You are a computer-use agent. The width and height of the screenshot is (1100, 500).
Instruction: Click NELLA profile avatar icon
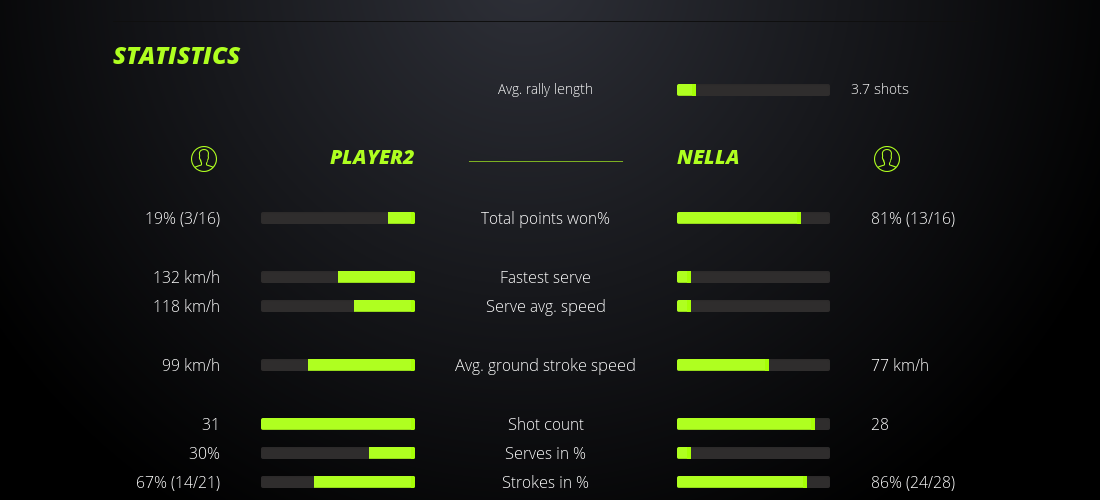pos(886,158)
